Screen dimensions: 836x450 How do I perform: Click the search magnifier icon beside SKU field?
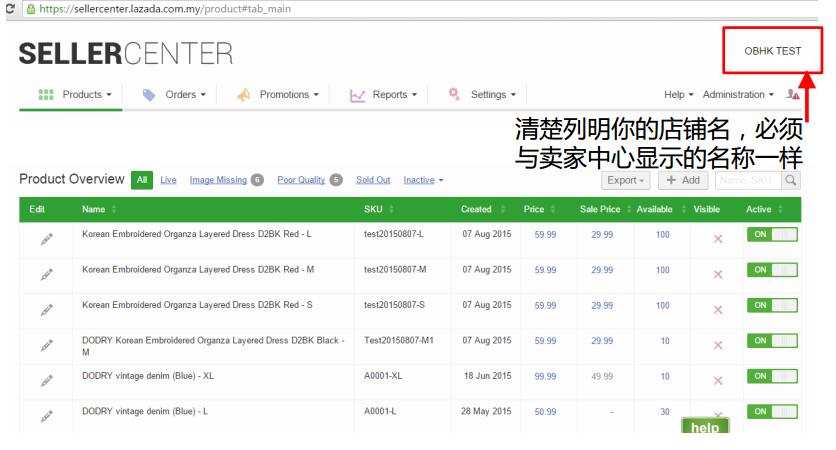791,180
